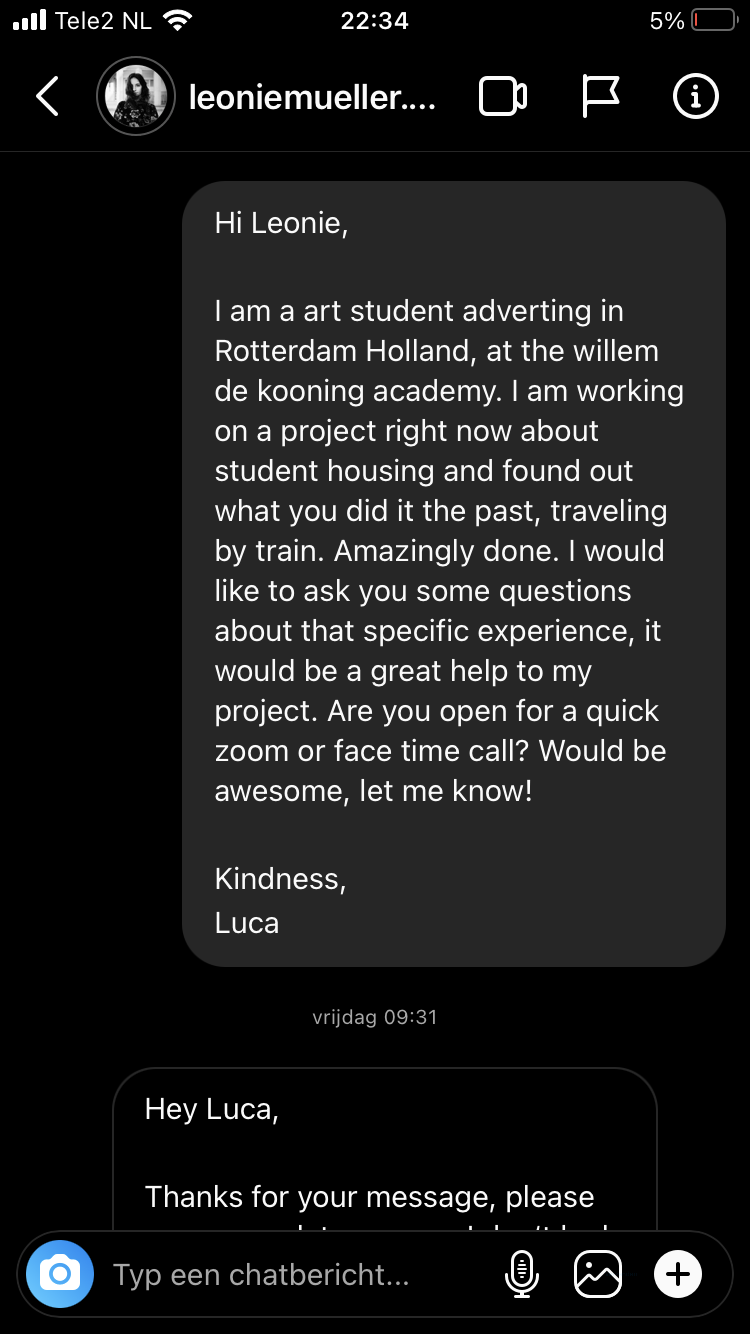This screenshot has width=750, height=1334.
Task: Tap the microphone to record a voice message
Action: 521,1274
